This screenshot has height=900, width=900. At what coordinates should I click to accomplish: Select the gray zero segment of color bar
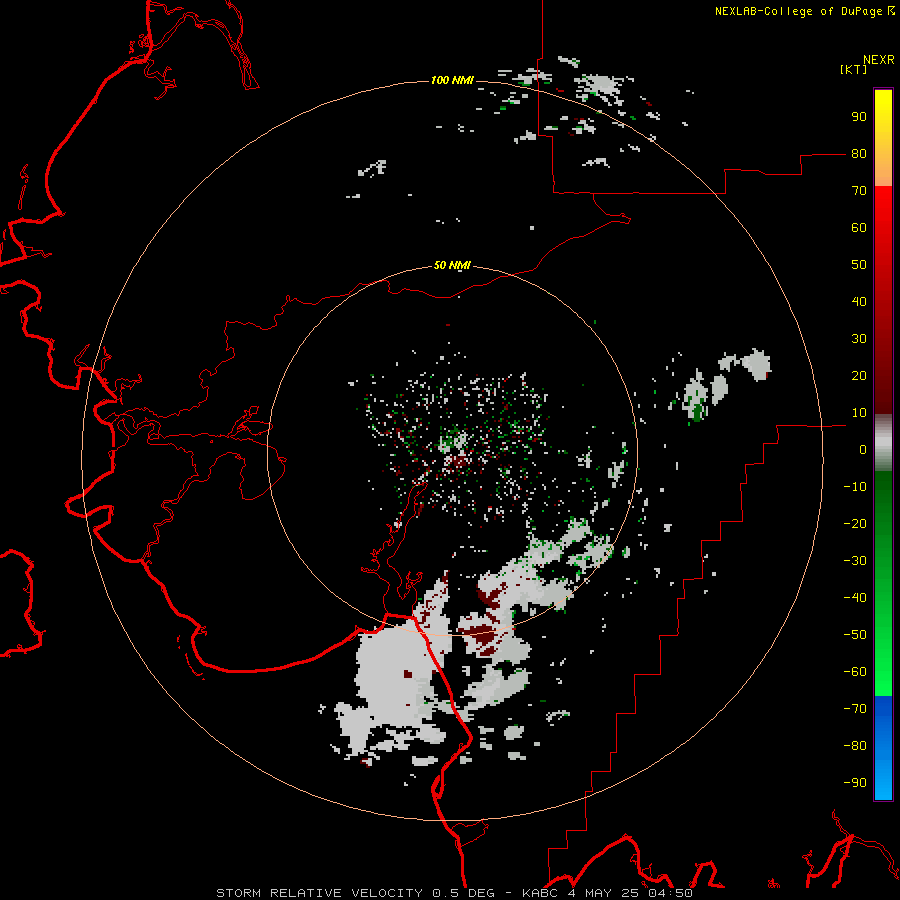click(x=883, y=443)
